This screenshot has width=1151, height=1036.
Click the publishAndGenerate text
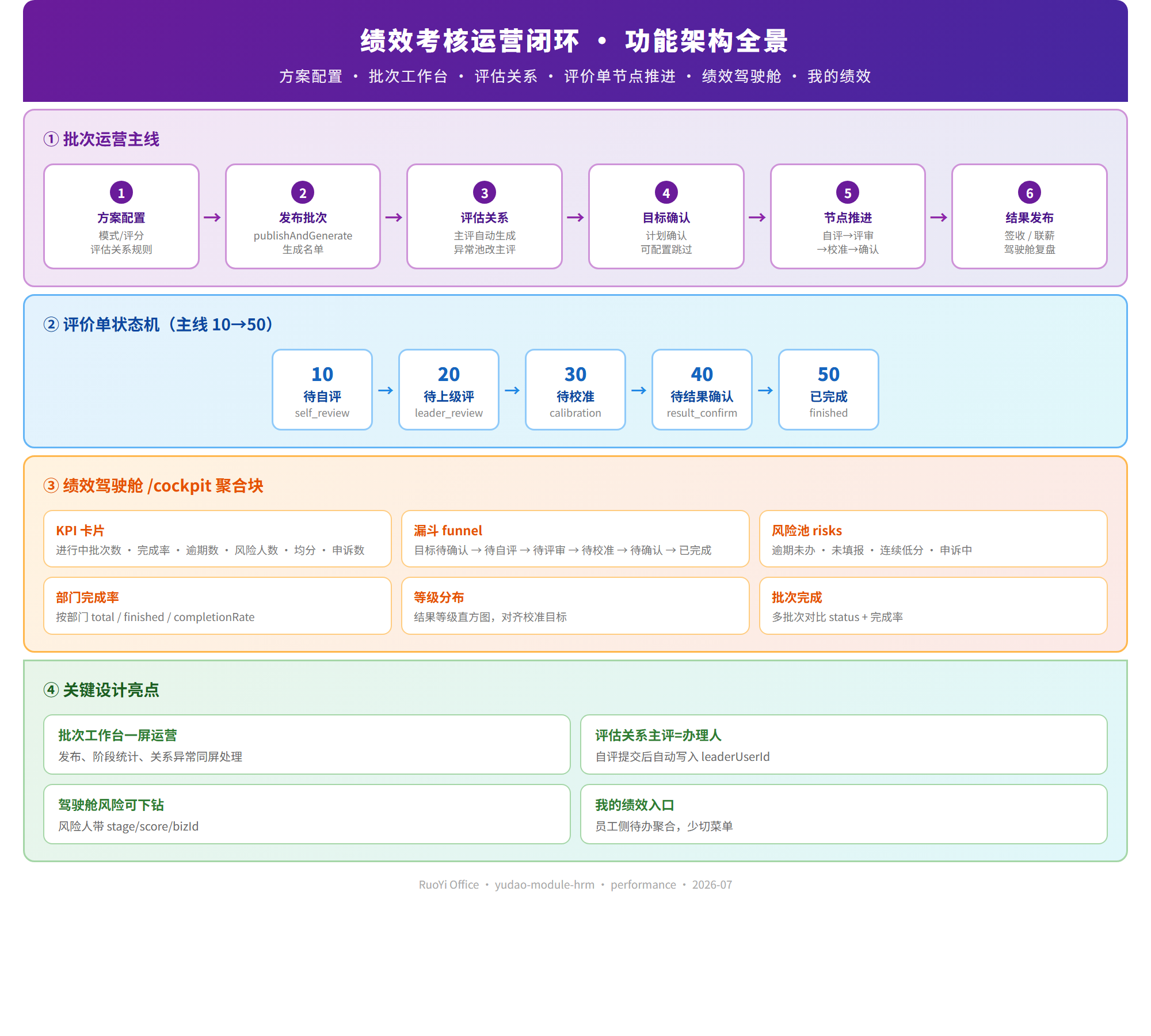click(303, 235)
